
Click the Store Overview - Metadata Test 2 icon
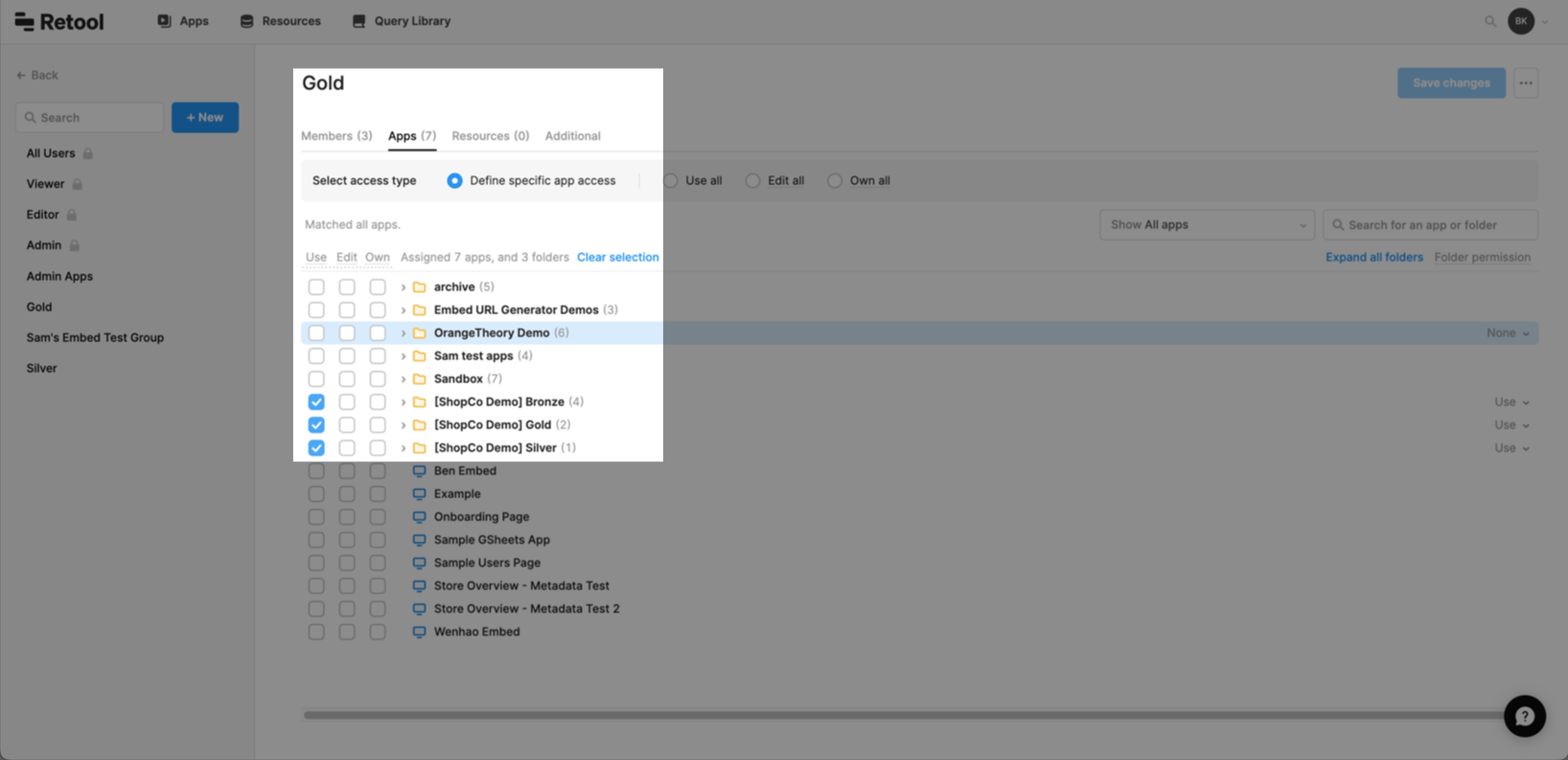(x=419, y=609)
